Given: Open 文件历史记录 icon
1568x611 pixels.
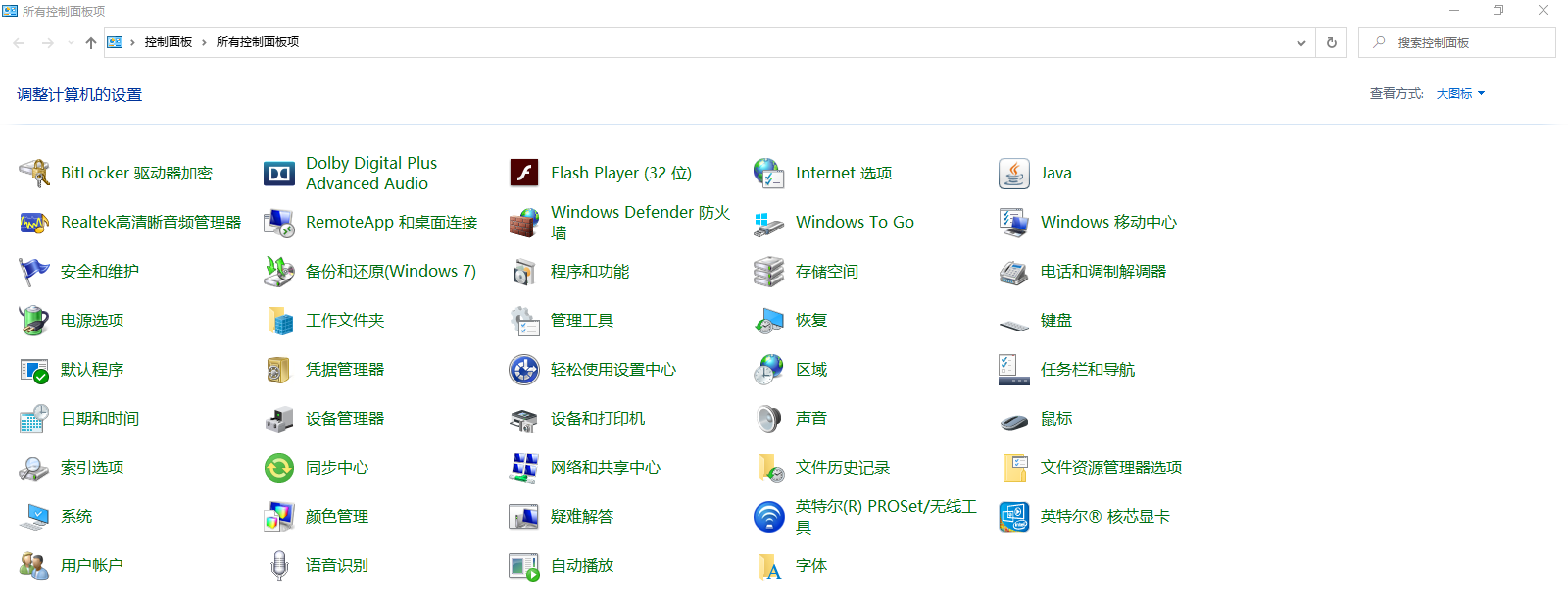Looking at the screenshot, I should click(769, 468).
